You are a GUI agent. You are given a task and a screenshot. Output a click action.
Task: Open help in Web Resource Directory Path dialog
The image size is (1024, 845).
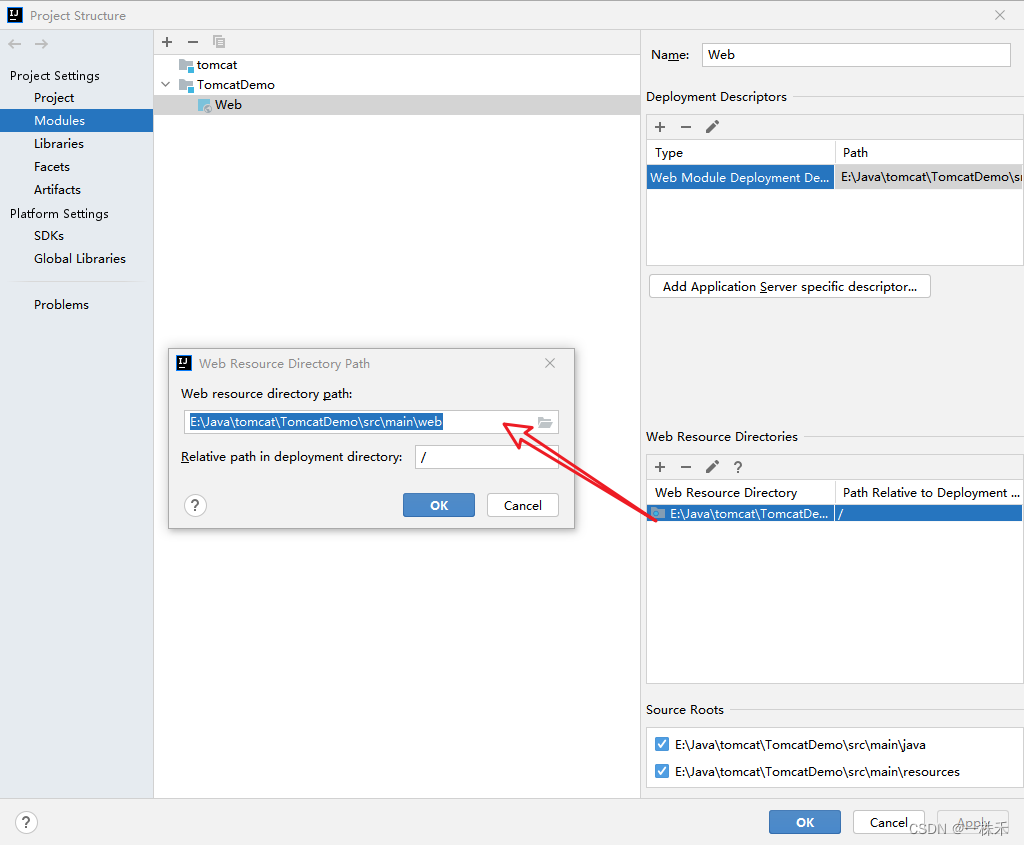[x=195, y=505]
